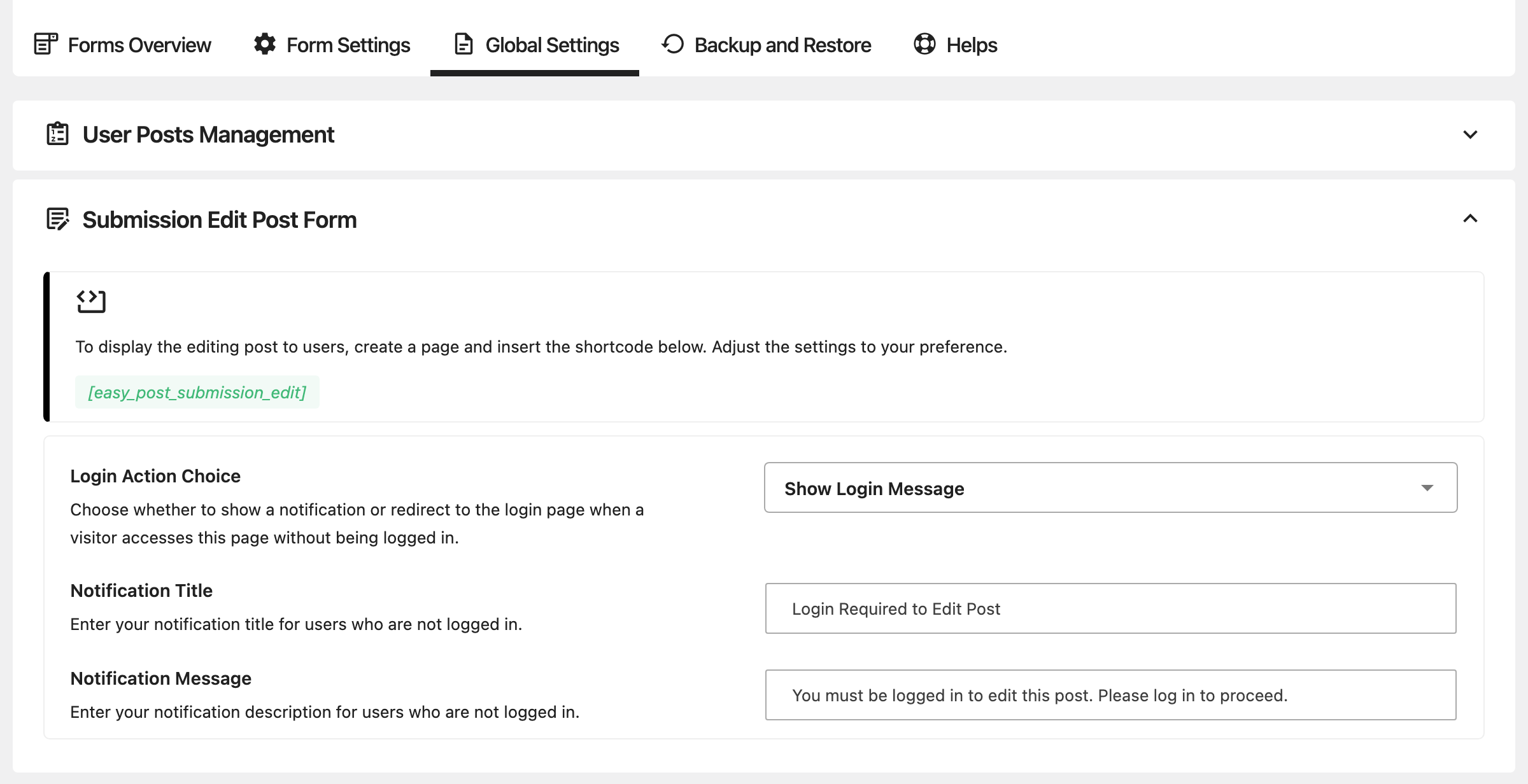
Task: Open the Login Action Choice dropdown
Action: (x=1110, y=487)
